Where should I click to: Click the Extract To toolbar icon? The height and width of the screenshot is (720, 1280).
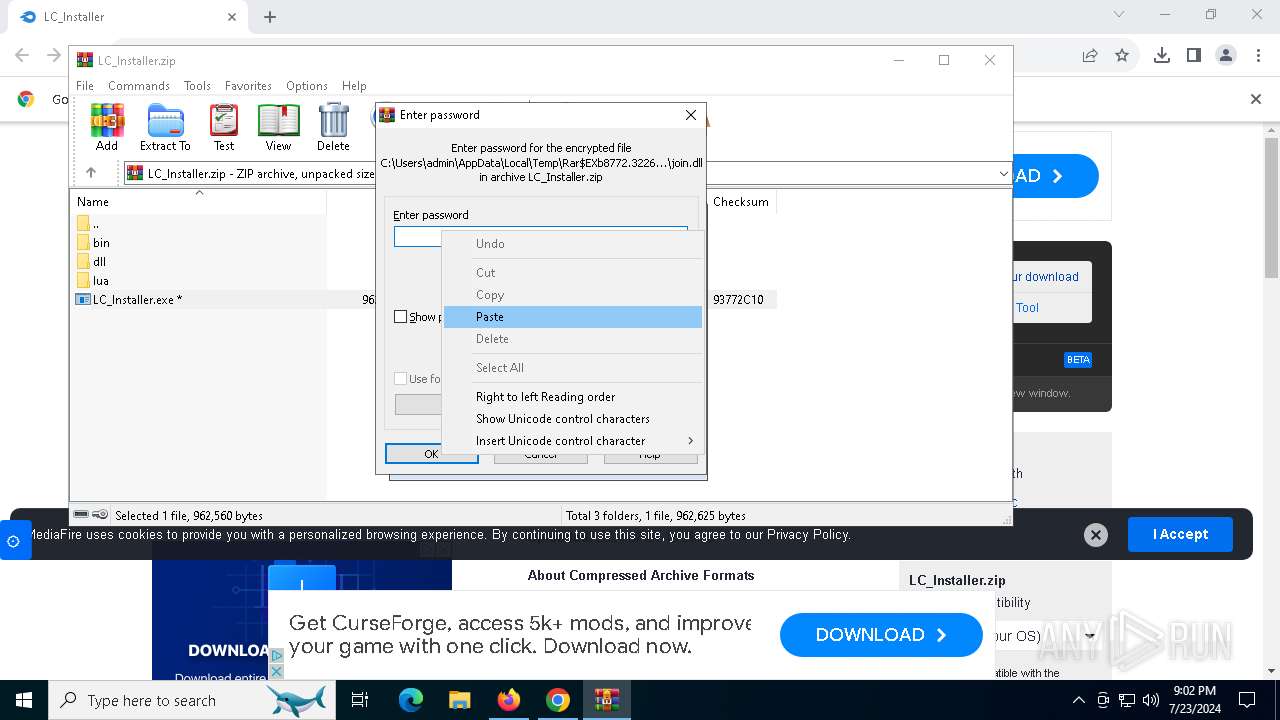point(165,127)
